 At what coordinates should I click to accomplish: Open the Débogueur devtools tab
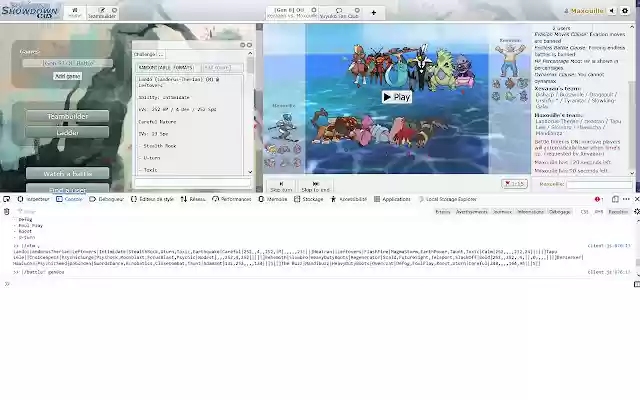(106, 199)
